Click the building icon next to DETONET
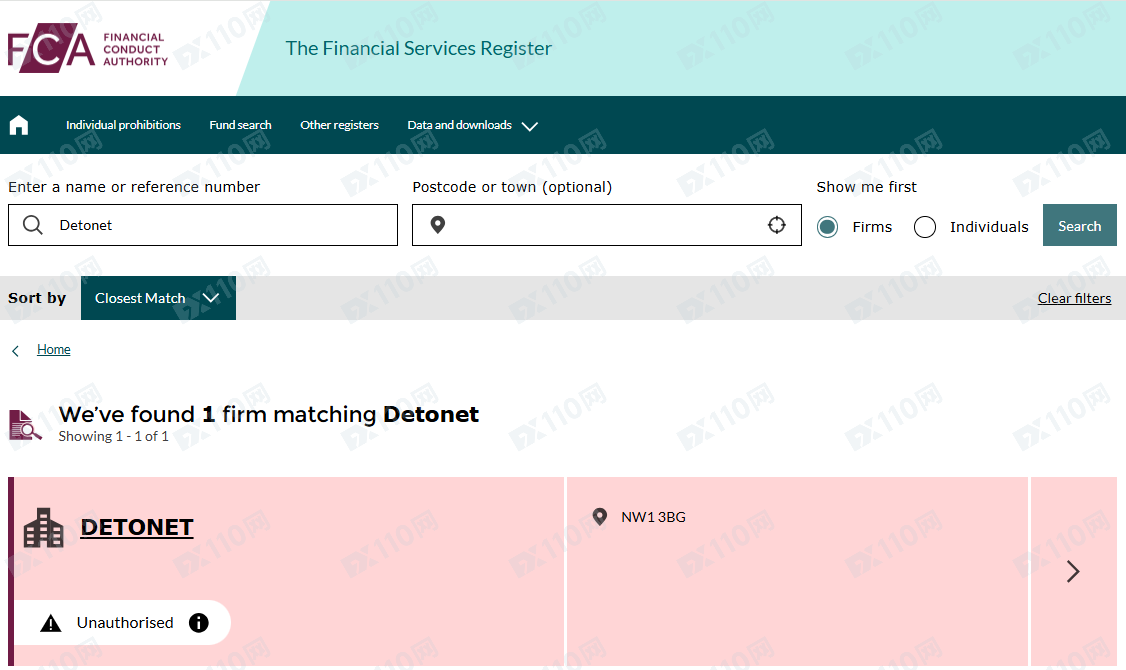The image size is (1126, 670). pyautogui.click(x=44, y=528)
